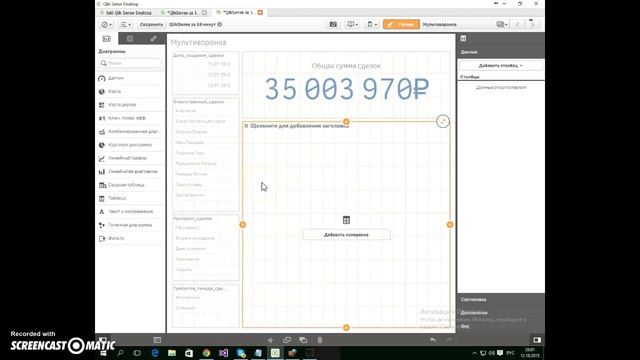Screen dimensions: 640x360
Task: Click the delete trash icon in bottom toolbar
Action: pyautogui.click(x=320, y=340)
